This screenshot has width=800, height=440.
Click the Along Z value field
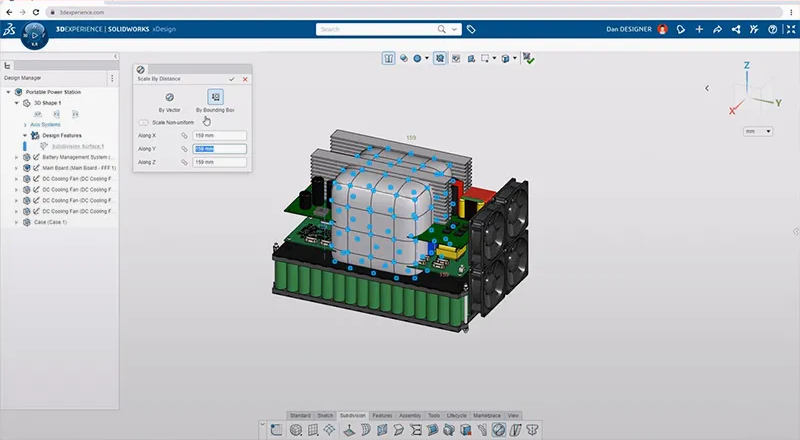tap(219, 162)
